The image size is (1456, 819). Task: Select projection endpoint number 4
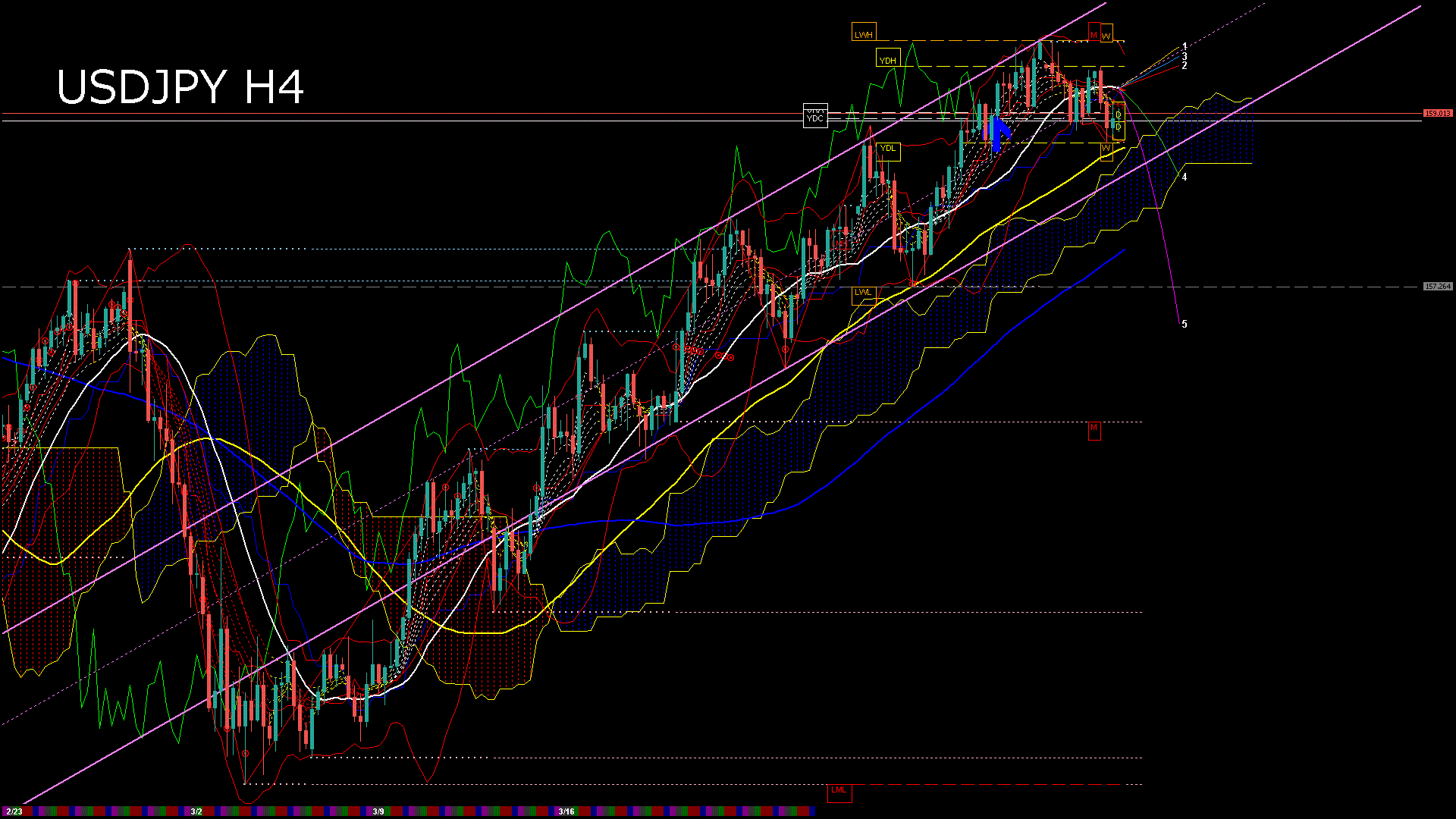[x=1185, y=177]
